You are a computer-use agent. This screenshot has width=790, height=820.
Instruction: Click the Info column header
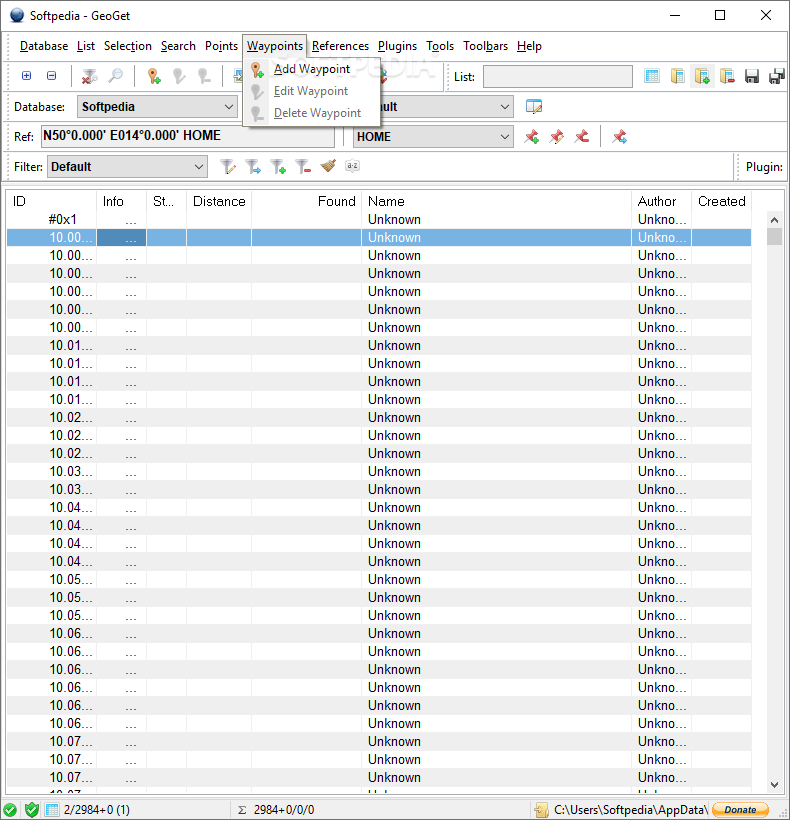pyautogui.click(x=121, y=201)
